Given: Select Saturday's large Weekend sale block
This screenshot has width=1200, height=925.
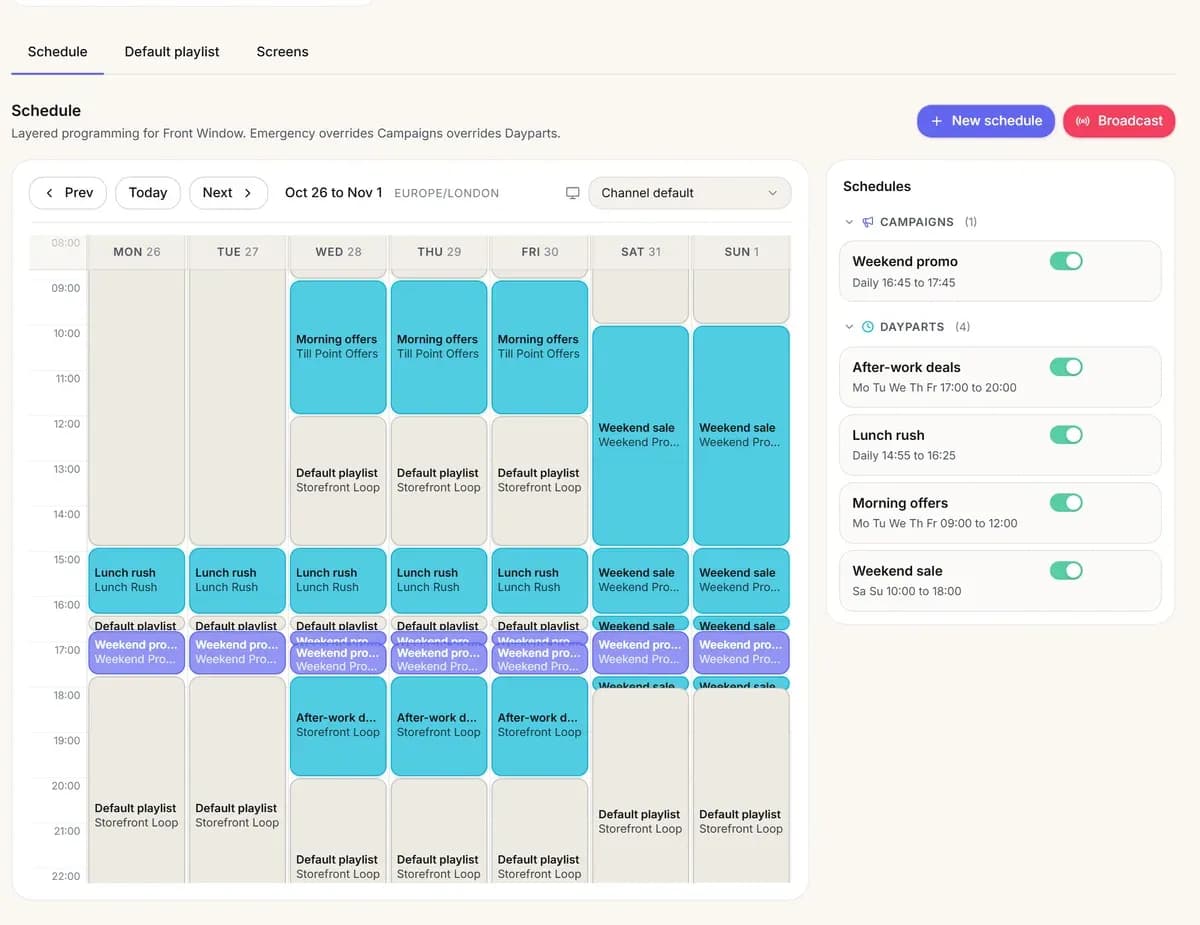Looking at the screenshot, I should pos(640,435).
